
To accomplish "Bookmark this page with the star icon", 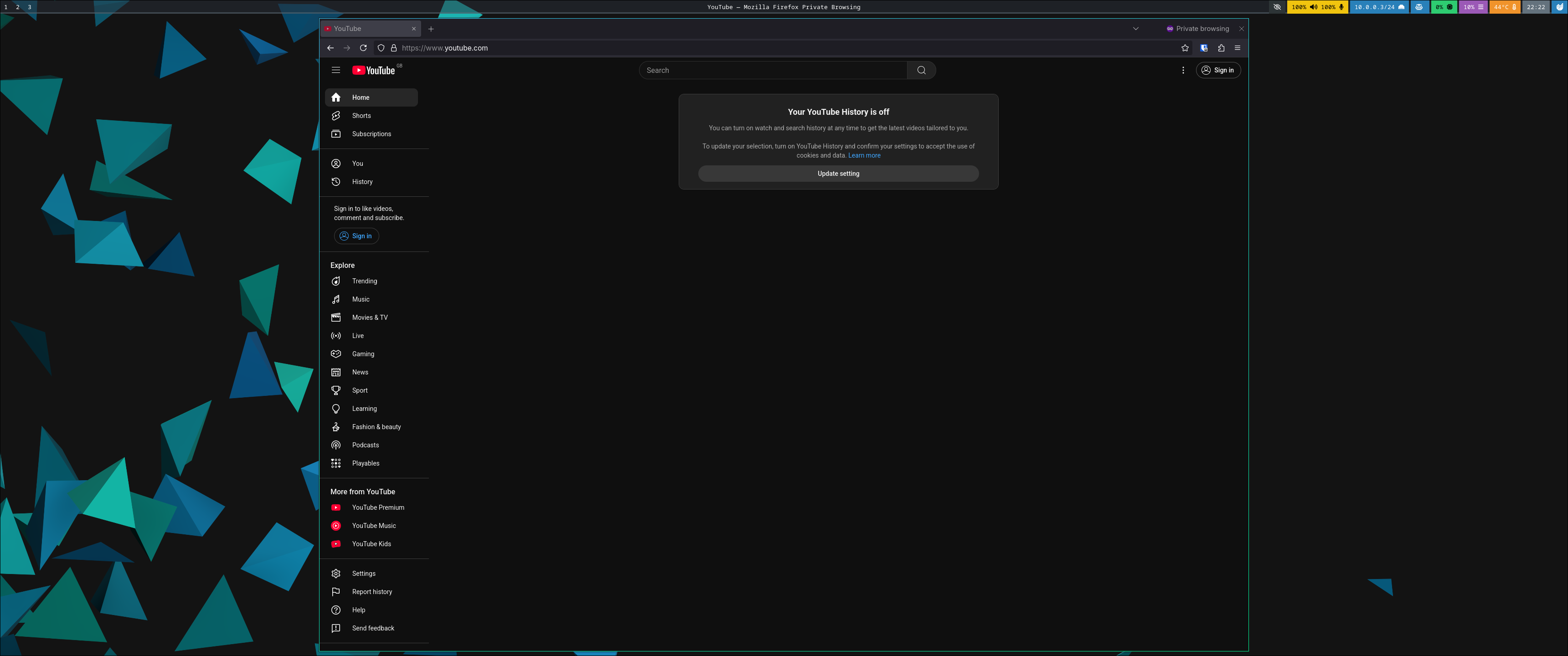I will coord(1185,48).
